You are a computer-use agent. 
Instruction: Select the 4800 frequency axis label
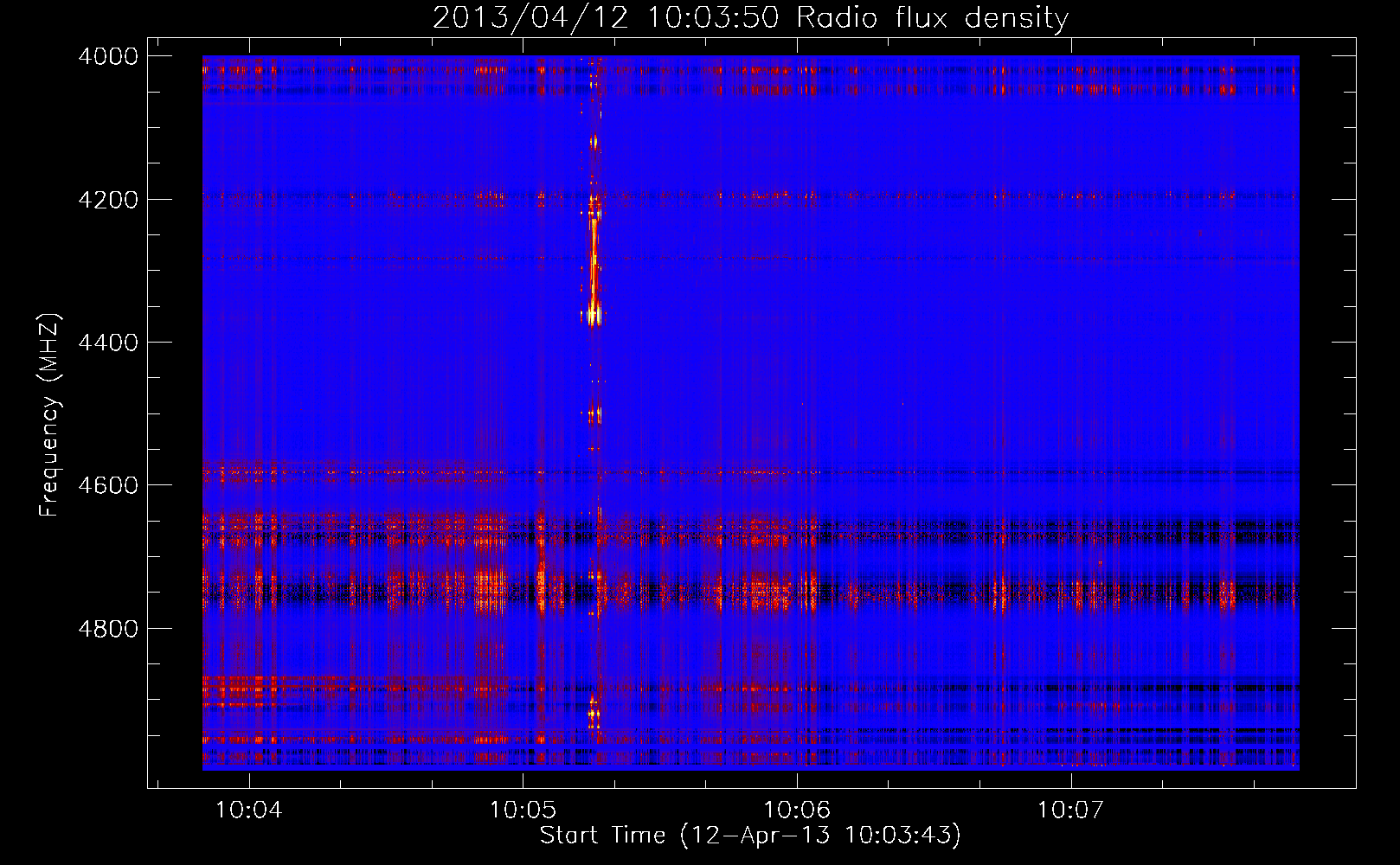[108, 628]
